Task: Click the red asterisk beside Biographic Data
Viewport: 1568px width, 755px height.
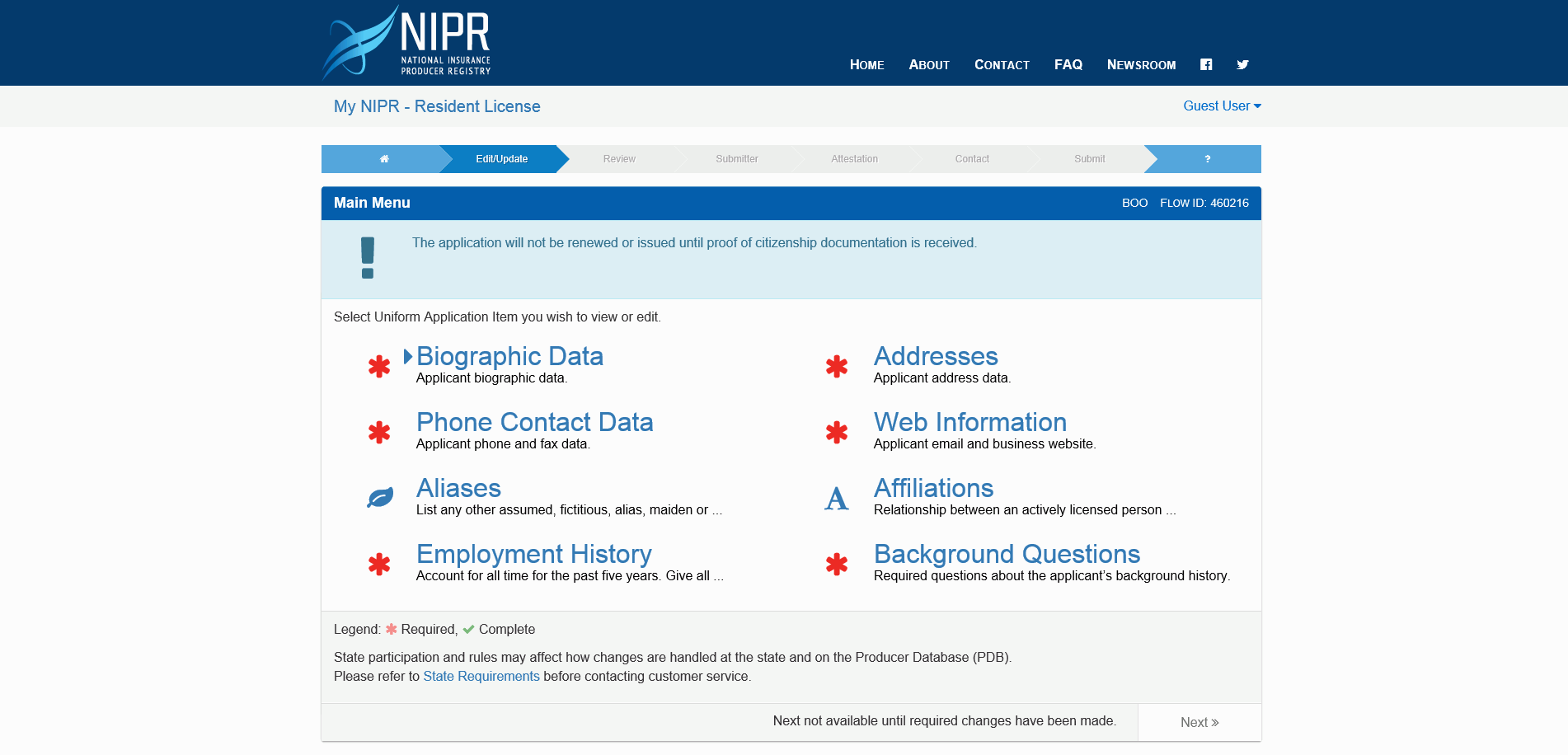Action: point(379,366)
